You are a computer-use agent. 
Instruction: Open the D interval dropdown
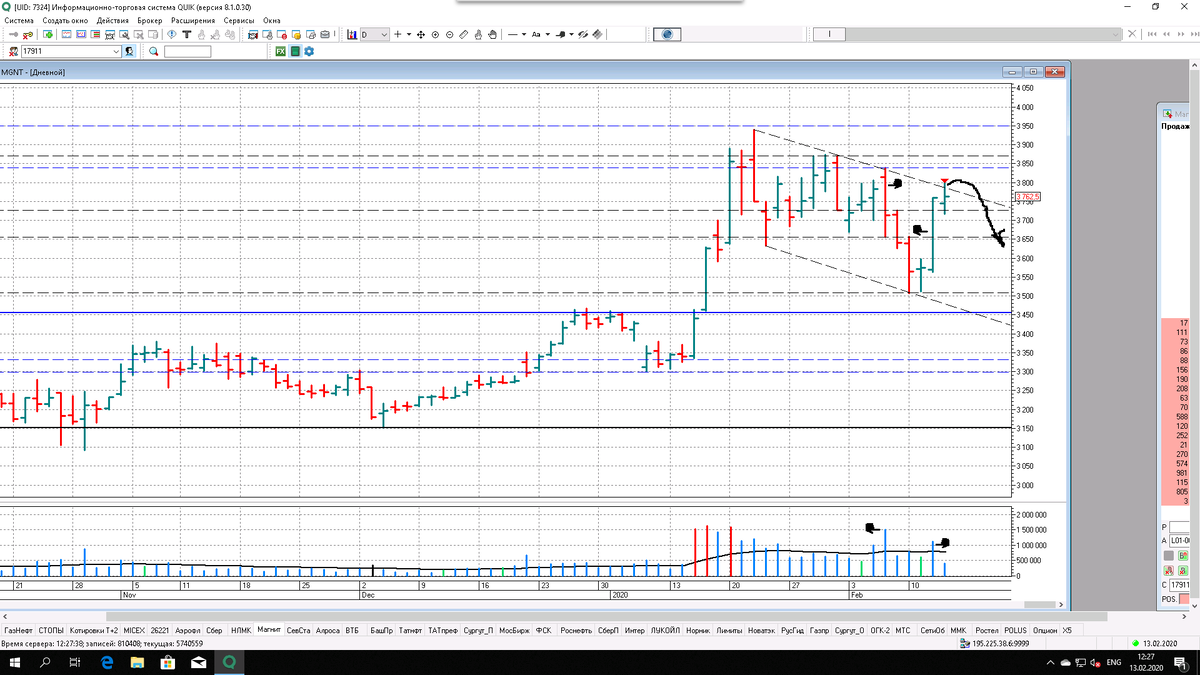pyautogui.click(x=375, y=34)
